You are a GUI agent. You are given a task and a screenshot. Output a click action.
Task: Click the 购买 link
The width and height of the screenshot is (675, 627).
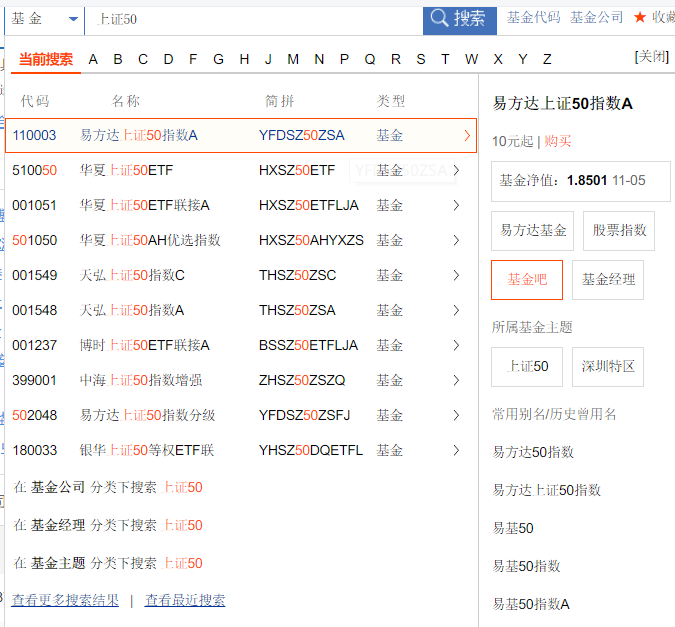pyautogui.click(x=557, y=141)
